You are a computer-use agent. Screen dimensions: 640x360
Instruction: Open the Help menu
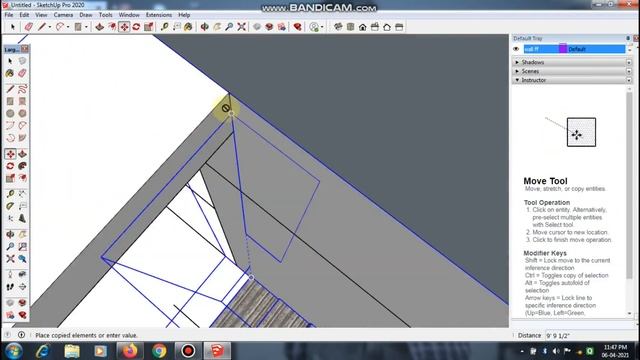click(184, 15)
